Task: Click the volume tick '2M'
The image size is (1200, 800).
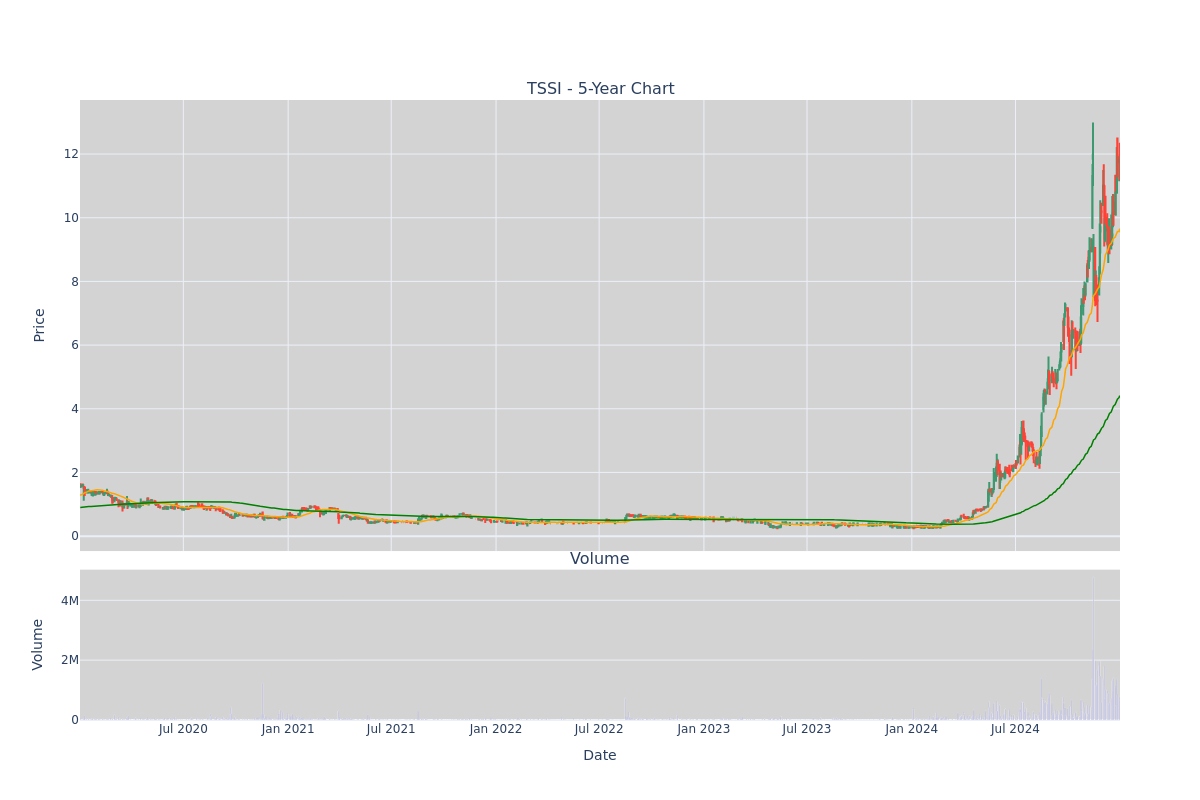Action: coord(70,660)
